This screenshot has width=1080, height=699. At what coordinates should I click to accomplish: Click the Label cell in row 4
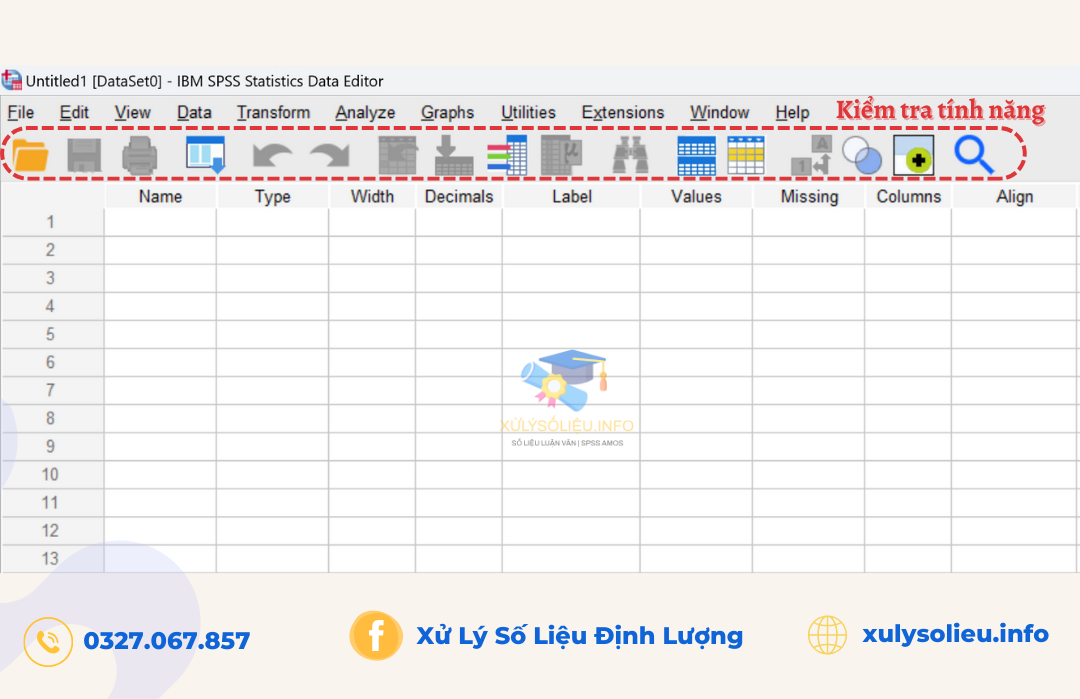pyautogui.click(x=571, y=306)
